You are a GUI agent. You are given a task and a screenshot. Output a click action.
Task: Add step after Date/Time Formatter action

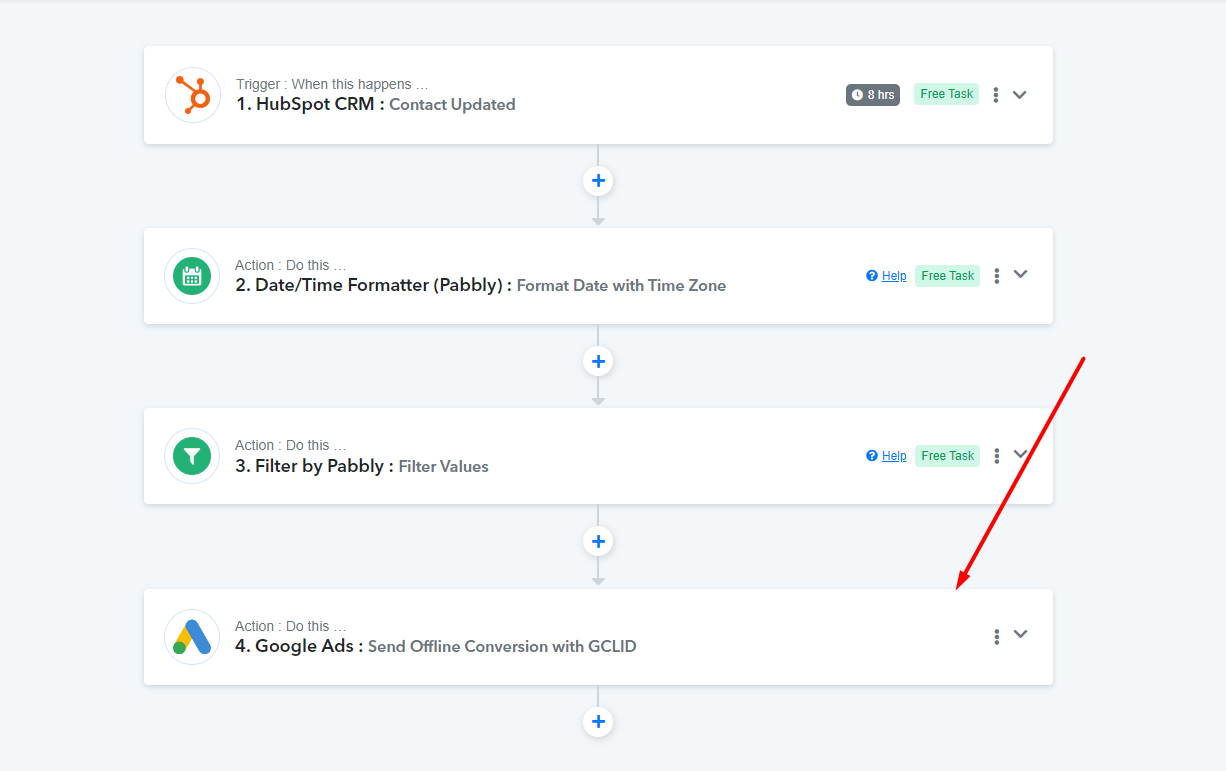(598, 361)
